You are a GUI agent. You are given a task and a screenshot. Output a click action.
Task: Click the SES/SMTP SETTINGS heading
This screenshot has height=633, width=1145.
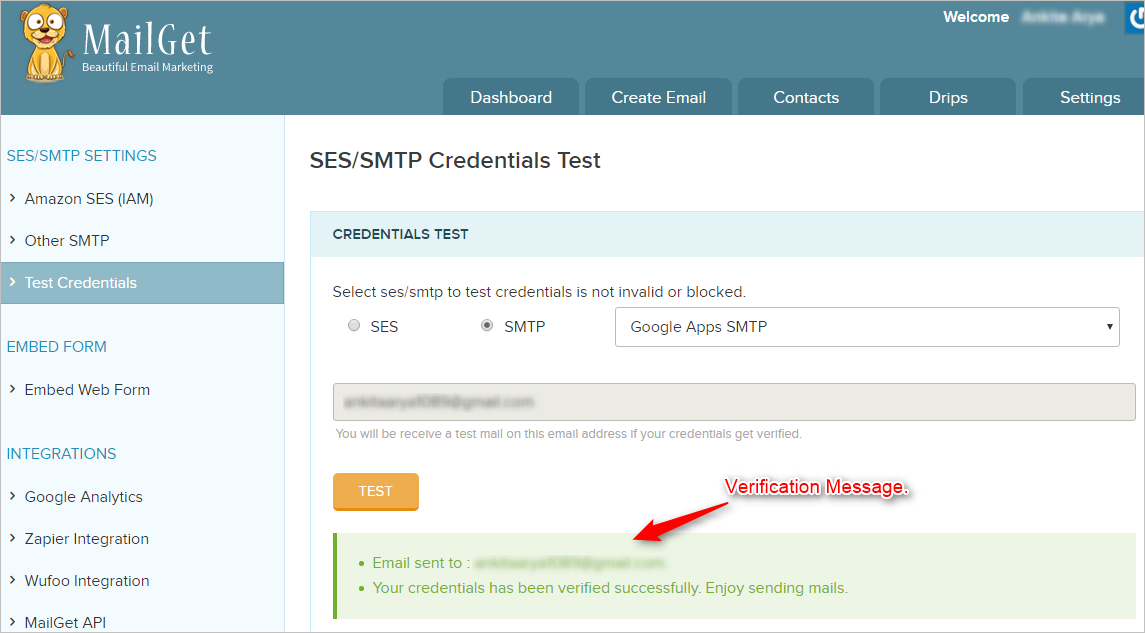click(81, 156)
